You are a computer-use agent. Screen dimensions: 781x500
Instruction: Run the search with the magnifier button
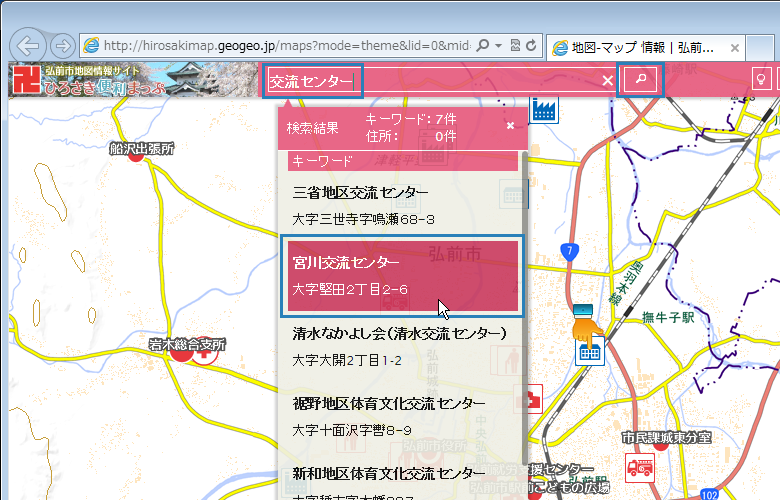pos(640,79)
